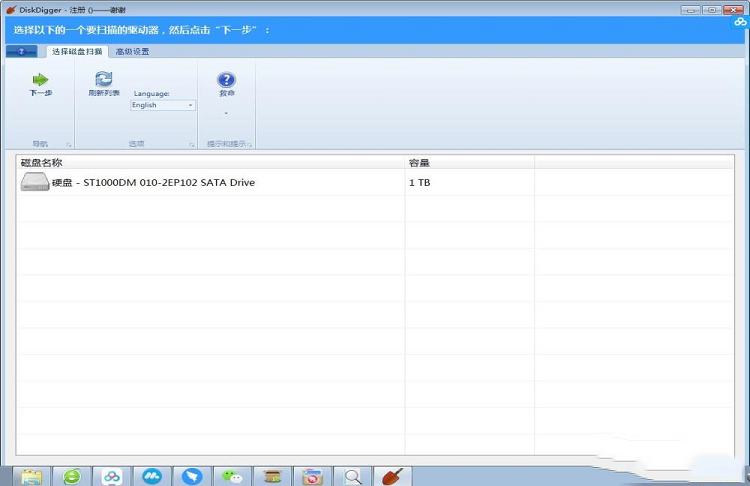750x486 pixels.
Task: Expand the 提示和提示 group launcher arrow
Action: (249, 145)
